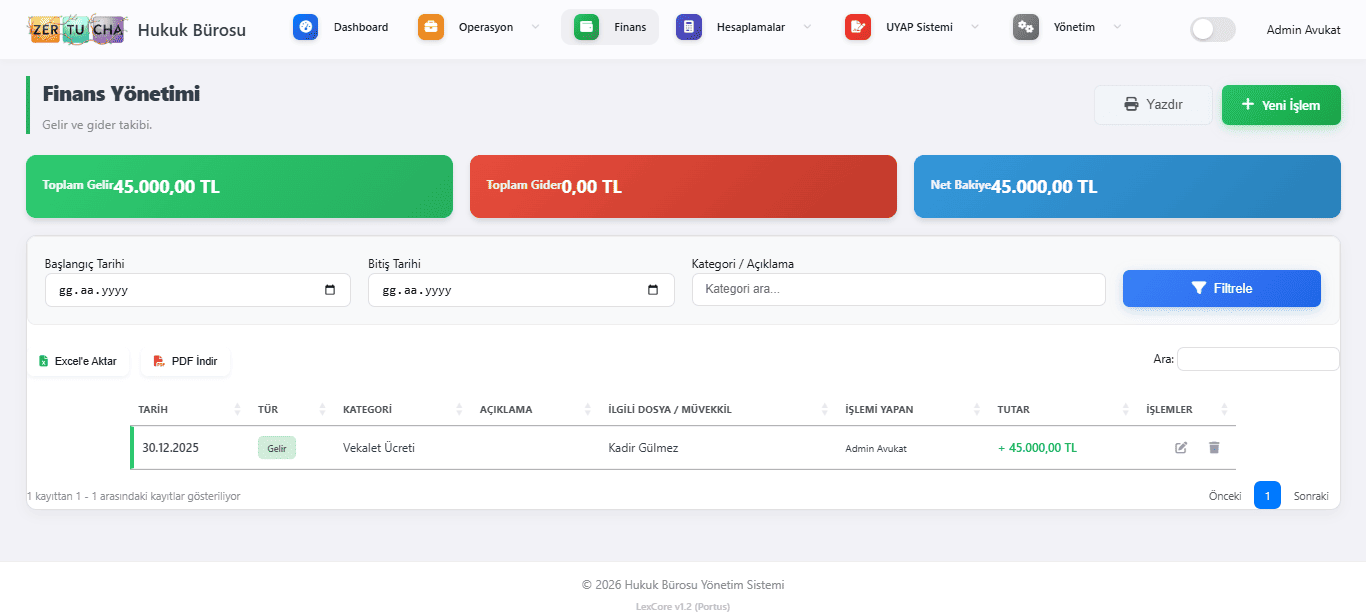
Task: Focus the Bitiş Tarihi date field
Action: (x=521, y=290)
